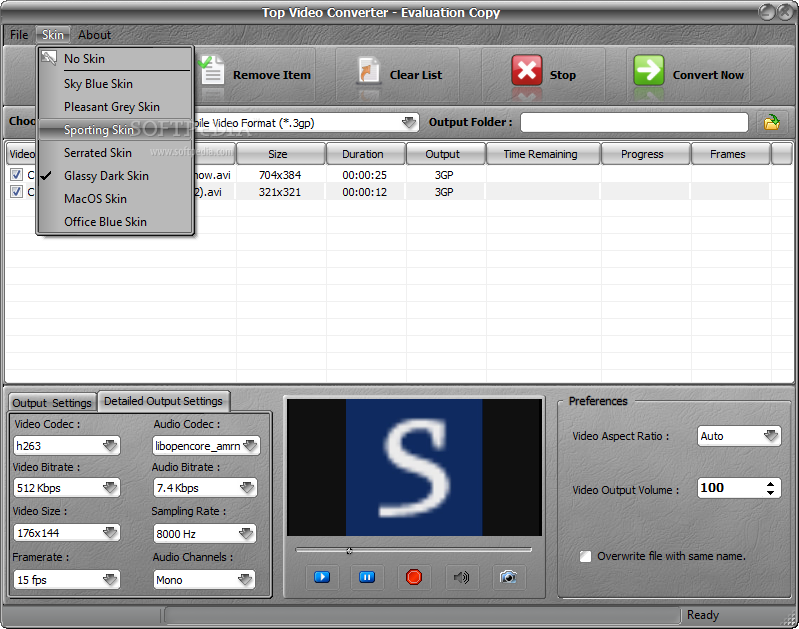Viewport: 799px width, 629px height.
Task: Click Output column header
Action: tap(446, 154)
